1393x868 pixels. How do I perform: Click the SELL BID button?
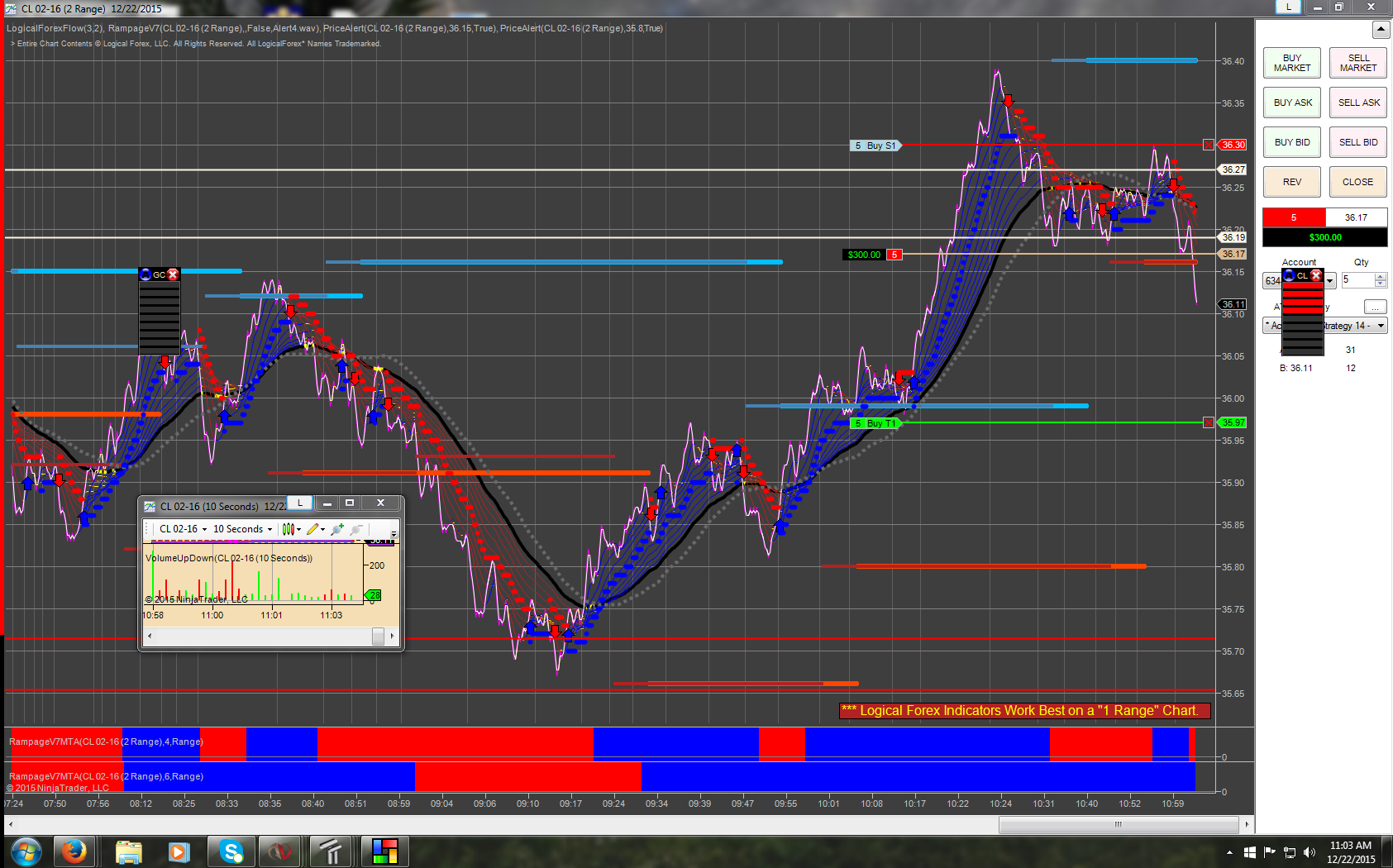pos(1358,142)
